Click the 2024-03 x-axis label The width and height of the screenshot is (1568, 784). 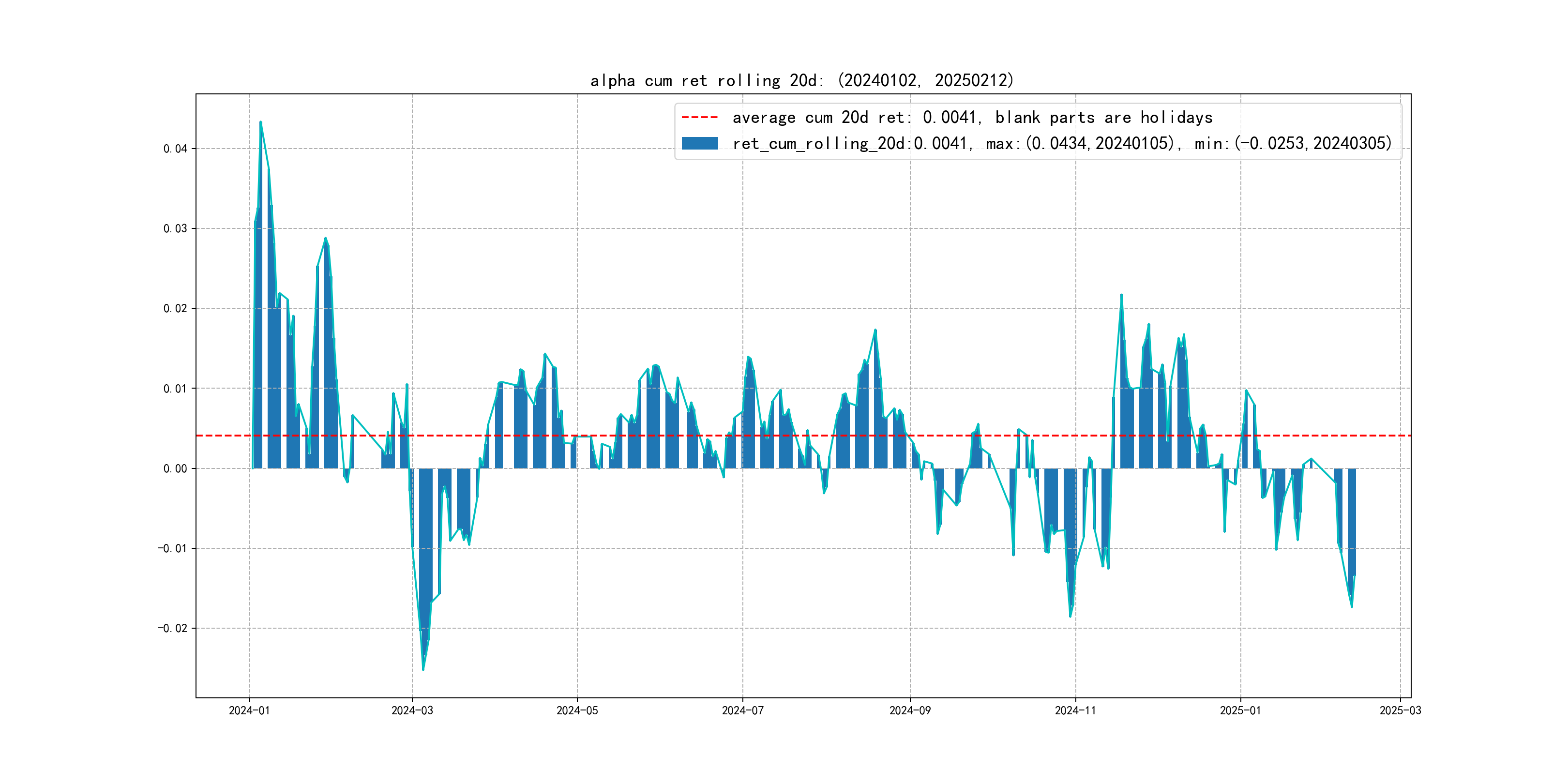pyautogui.click(x=412, y=710)
